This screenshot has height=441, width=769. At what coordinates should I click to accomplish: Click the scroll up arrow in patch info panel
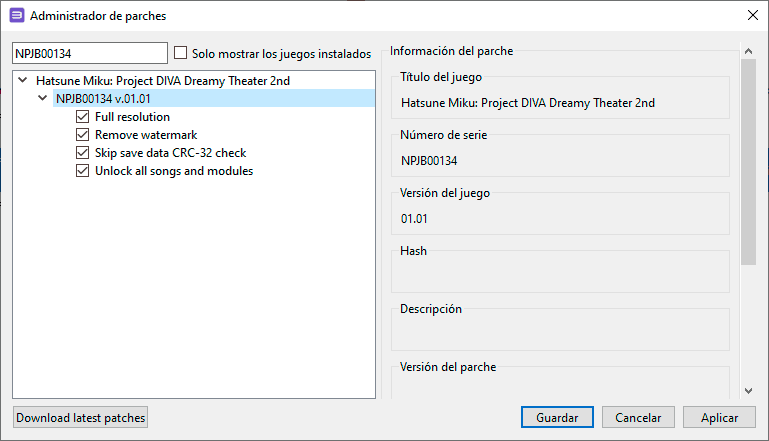coord(748,51)
